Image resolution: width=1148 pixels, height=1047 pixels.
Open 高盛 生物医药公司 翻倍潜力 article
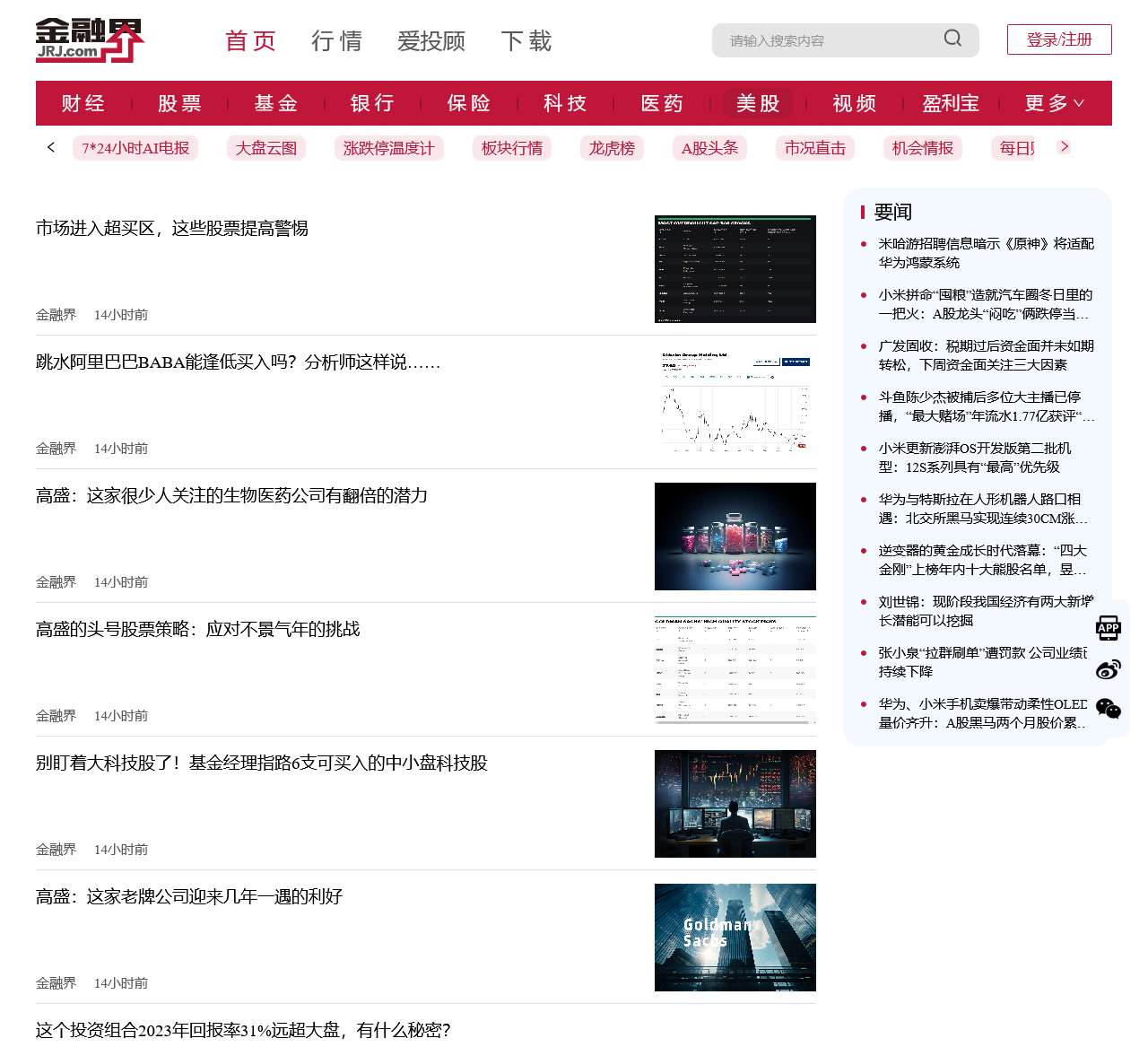tap(231, 496)
